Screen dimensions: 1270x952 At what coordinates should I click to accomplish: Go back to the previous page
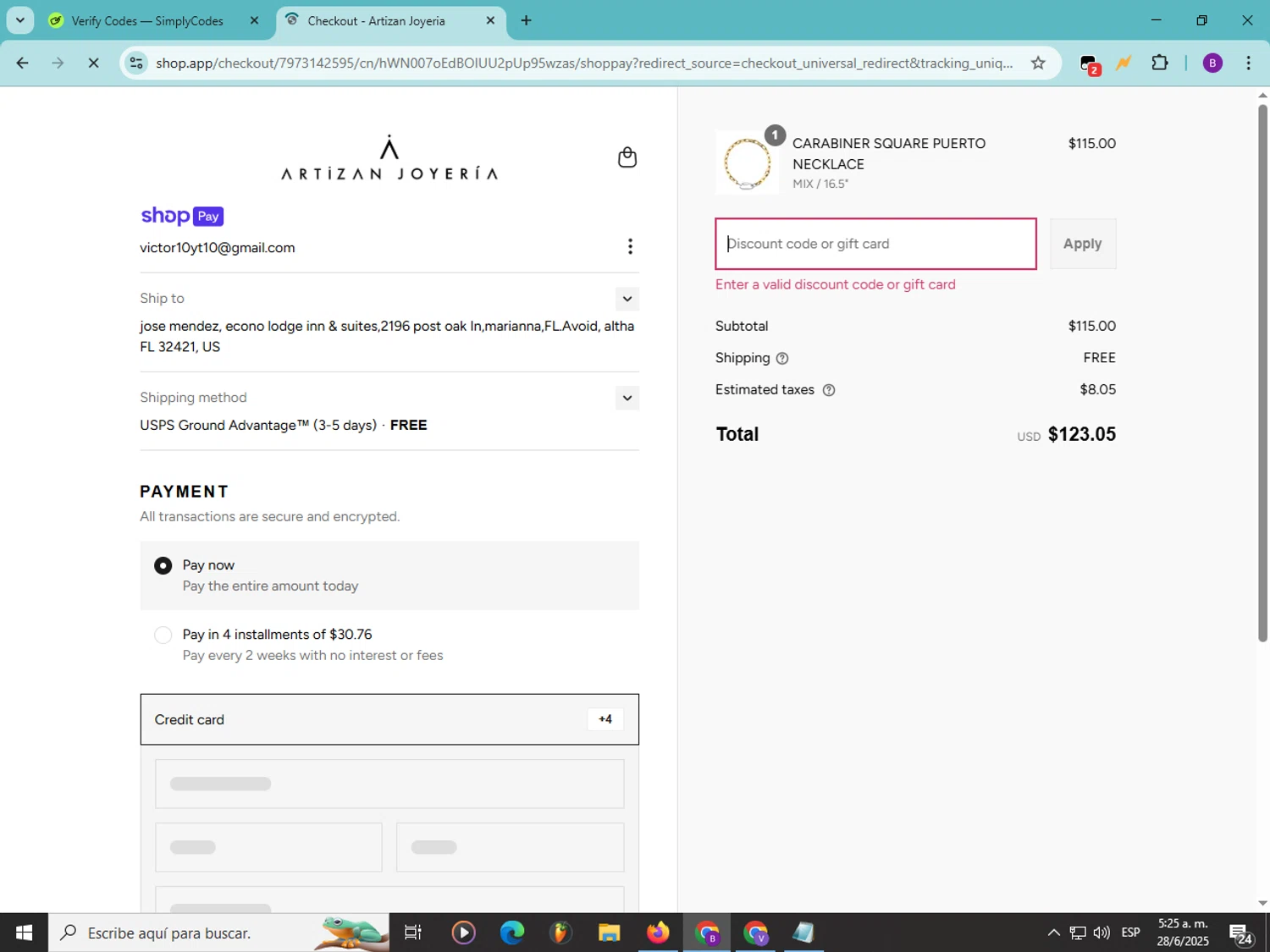(x=22, y=63)
